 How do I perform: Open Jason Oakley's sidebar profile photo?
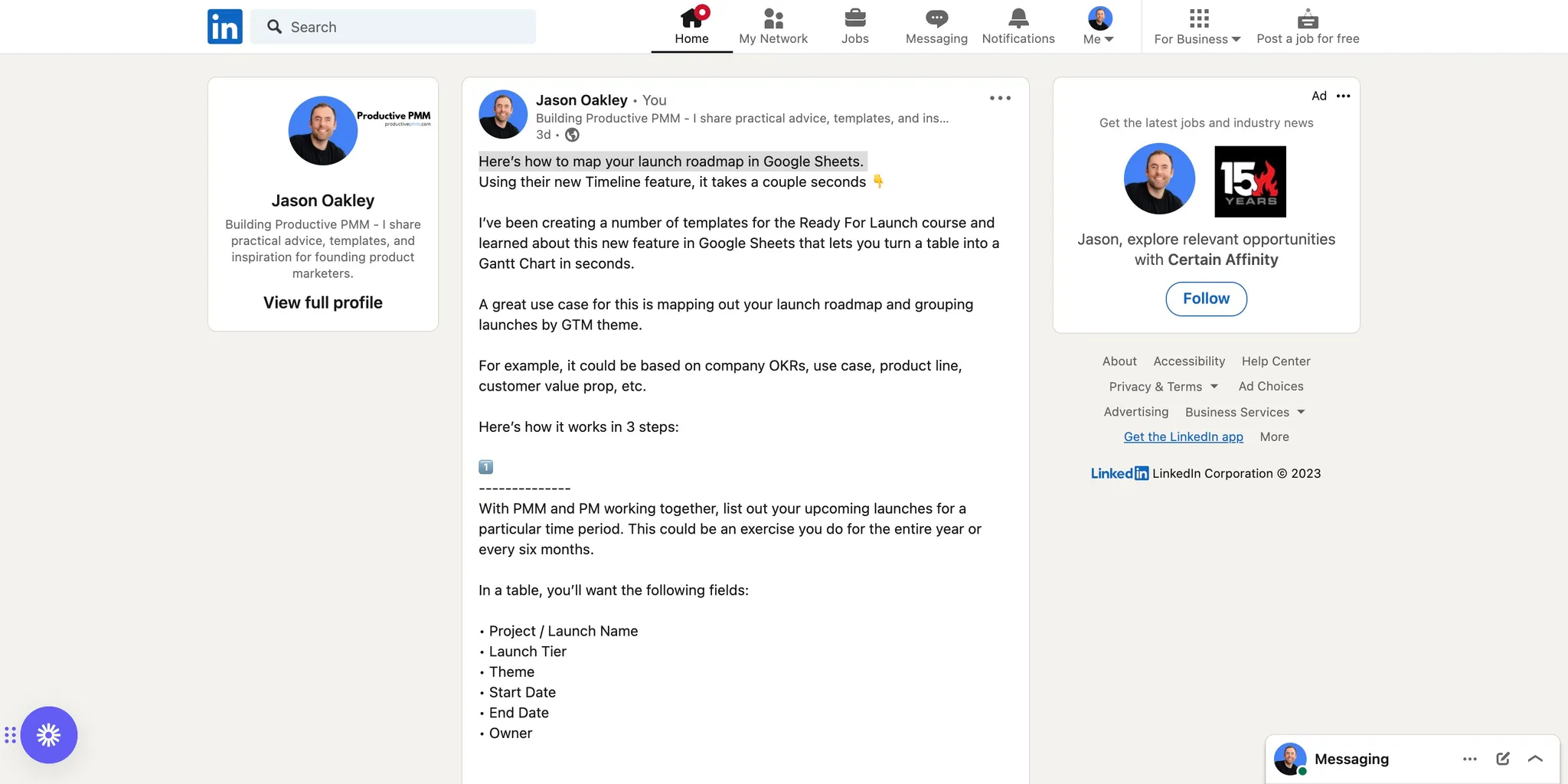coord(322,130)
